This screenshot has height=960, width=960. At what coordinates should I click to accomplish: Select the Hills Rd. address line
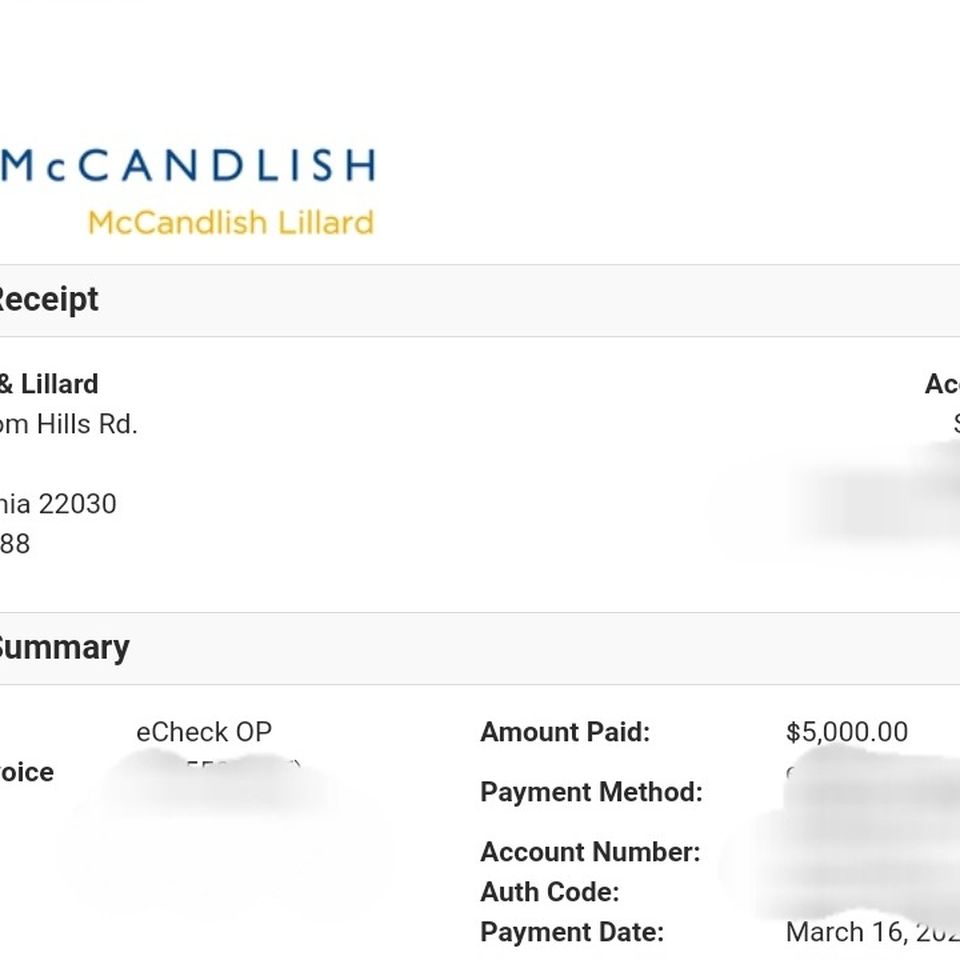coord(69,424)
